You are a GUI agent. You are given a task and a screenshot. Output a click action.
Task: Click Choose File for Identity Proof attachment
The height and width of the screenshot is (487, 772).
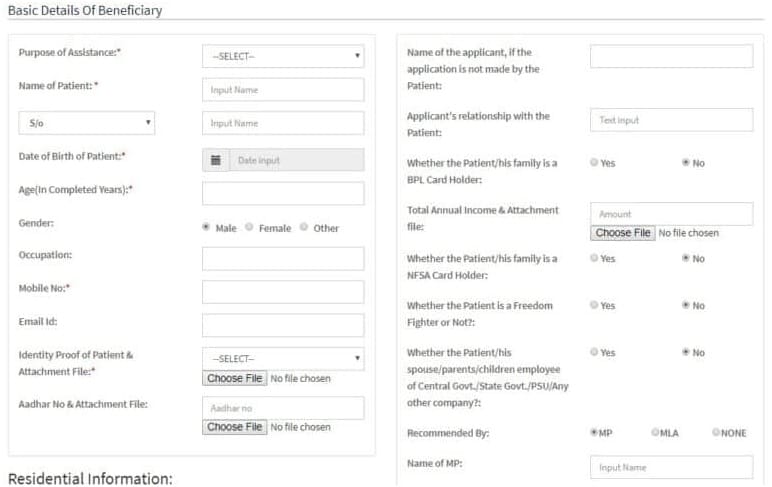point(235,379)
